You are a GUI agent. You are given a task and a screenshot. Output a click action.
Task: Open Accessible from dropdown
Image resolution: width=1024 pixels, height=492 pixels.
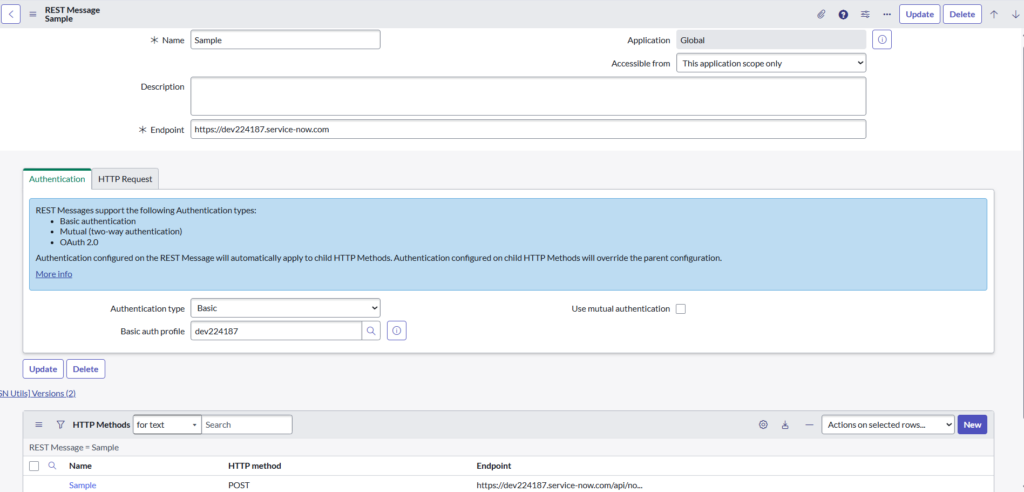click(771, 63)
